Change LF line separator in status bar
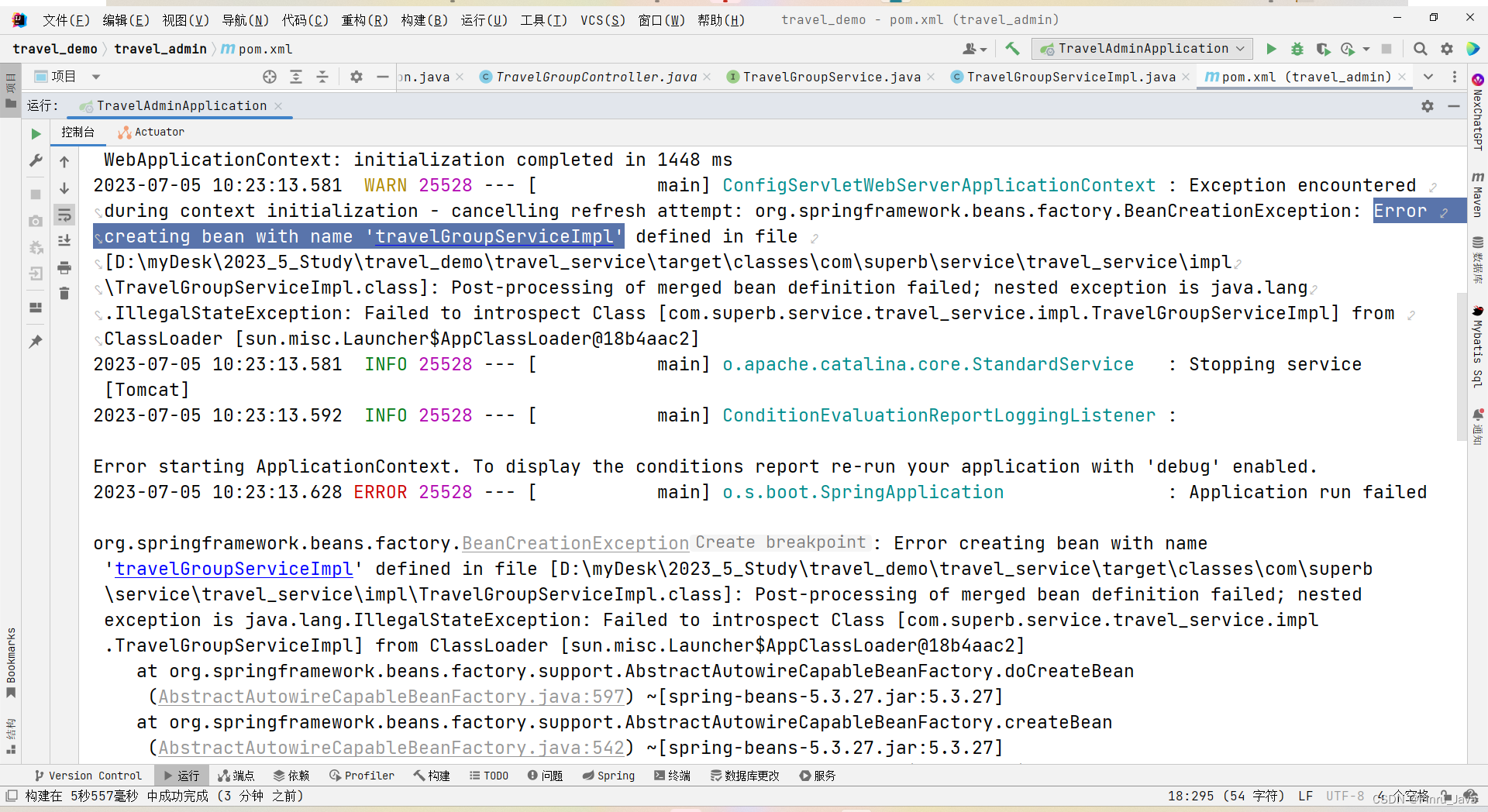This screenshot has height=812, width=1488. pyautogui.click(x=1306, y=796)
